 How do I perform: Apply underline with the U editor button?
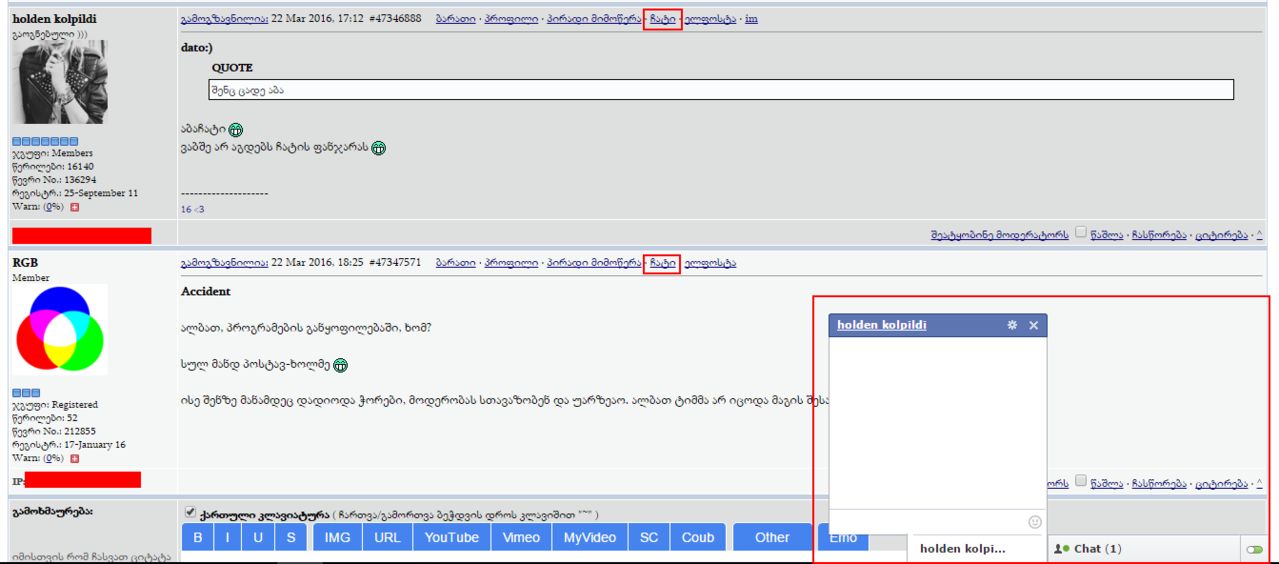pos(259,537)
